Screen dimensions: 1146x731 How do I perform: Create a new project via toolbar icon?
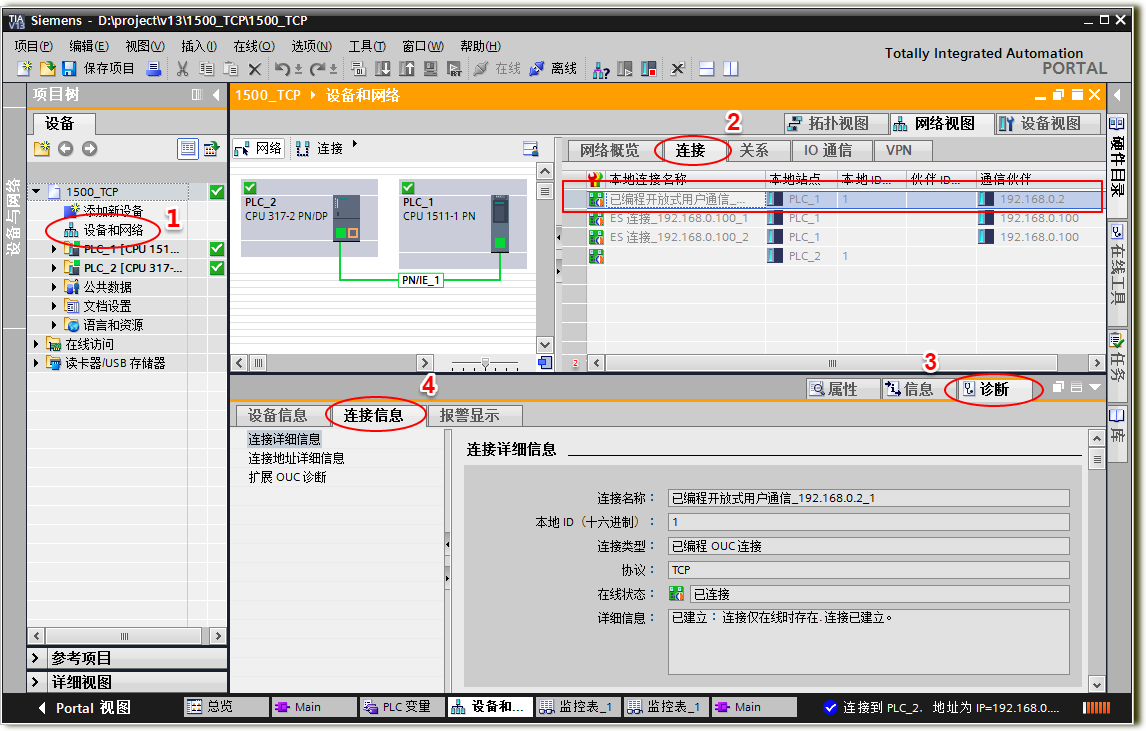(x=24, y=69)
